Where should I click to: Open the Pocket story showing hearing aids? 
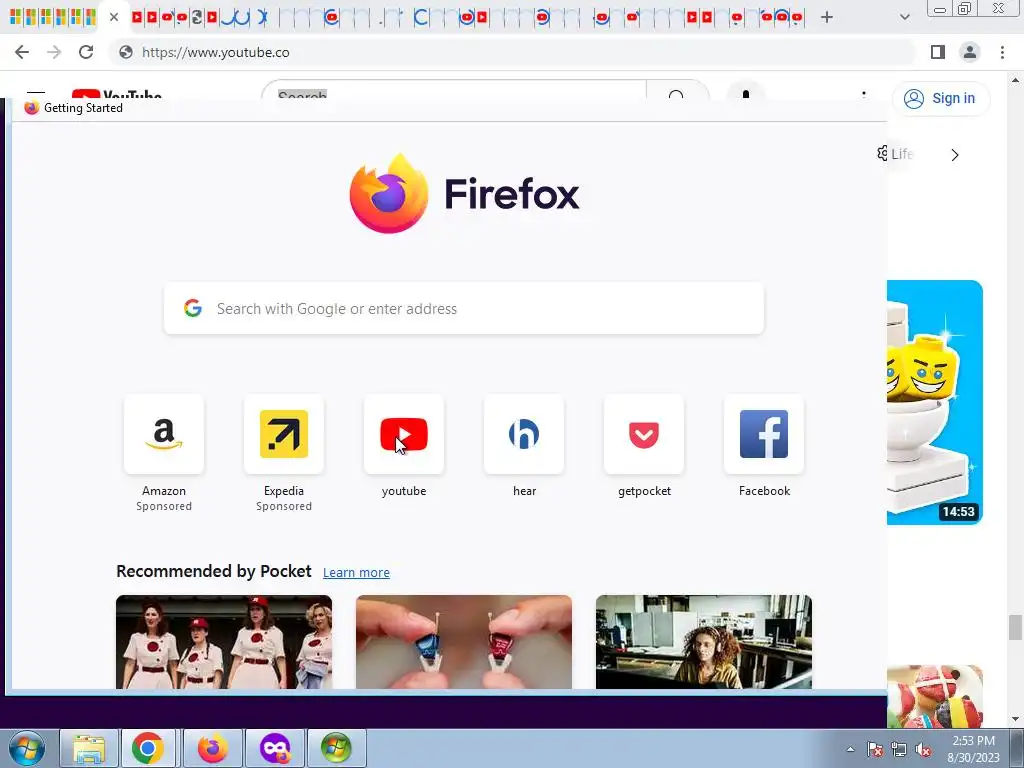point(464,642)
